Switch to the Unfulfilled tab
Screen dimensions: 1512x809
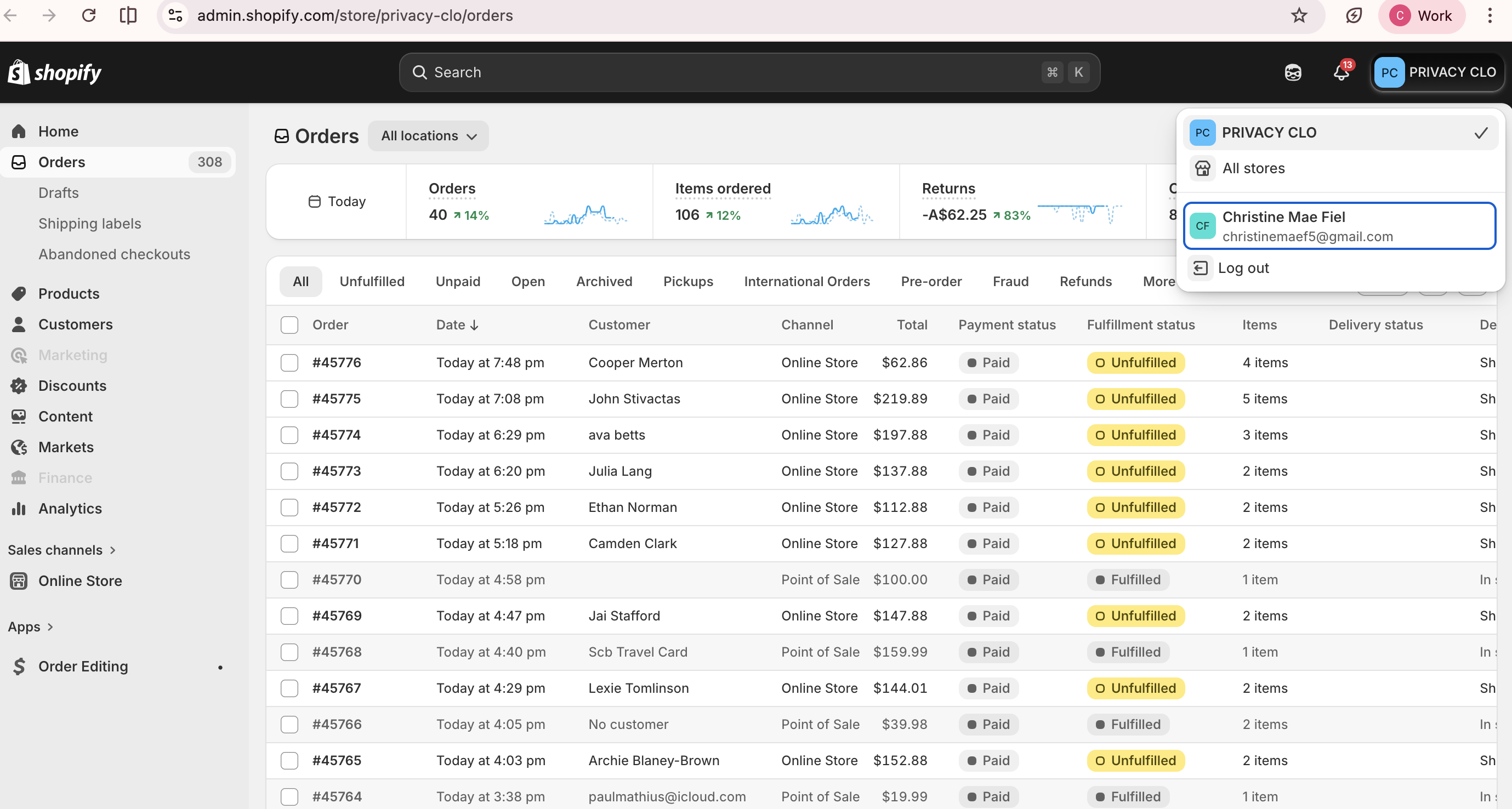tap(372, 282)
